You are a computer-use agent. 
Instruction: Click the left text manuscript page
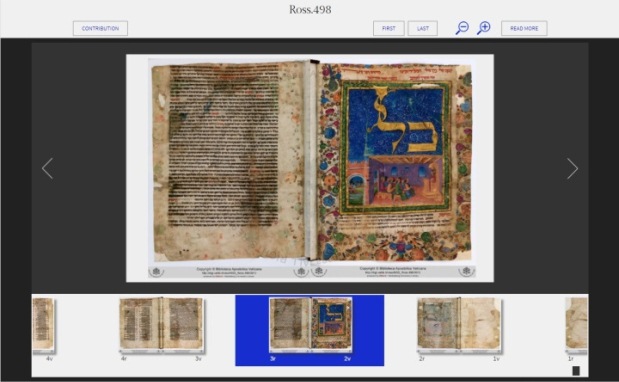229,162
